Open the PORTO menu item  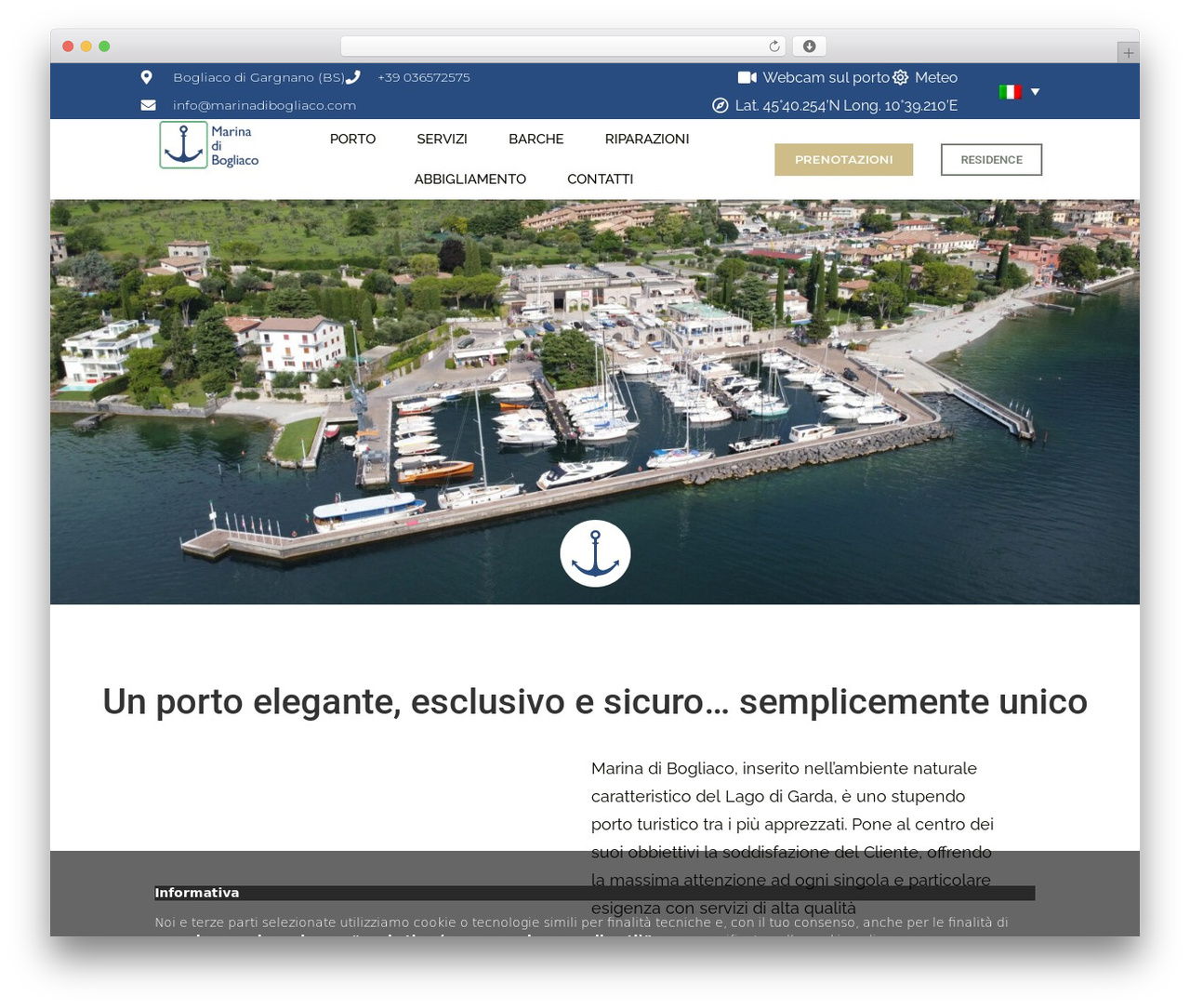pos(352,139)
